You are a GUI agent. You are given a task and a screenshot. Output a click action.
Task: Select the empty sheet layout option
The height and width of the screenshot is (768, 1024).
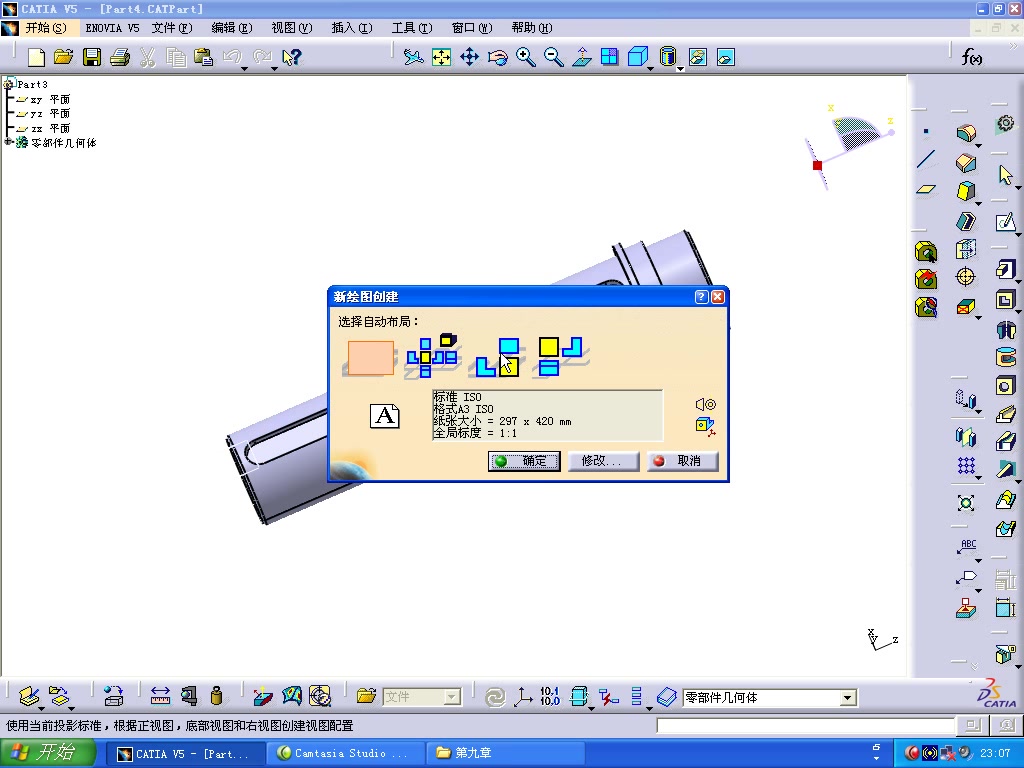click(368, 357)
